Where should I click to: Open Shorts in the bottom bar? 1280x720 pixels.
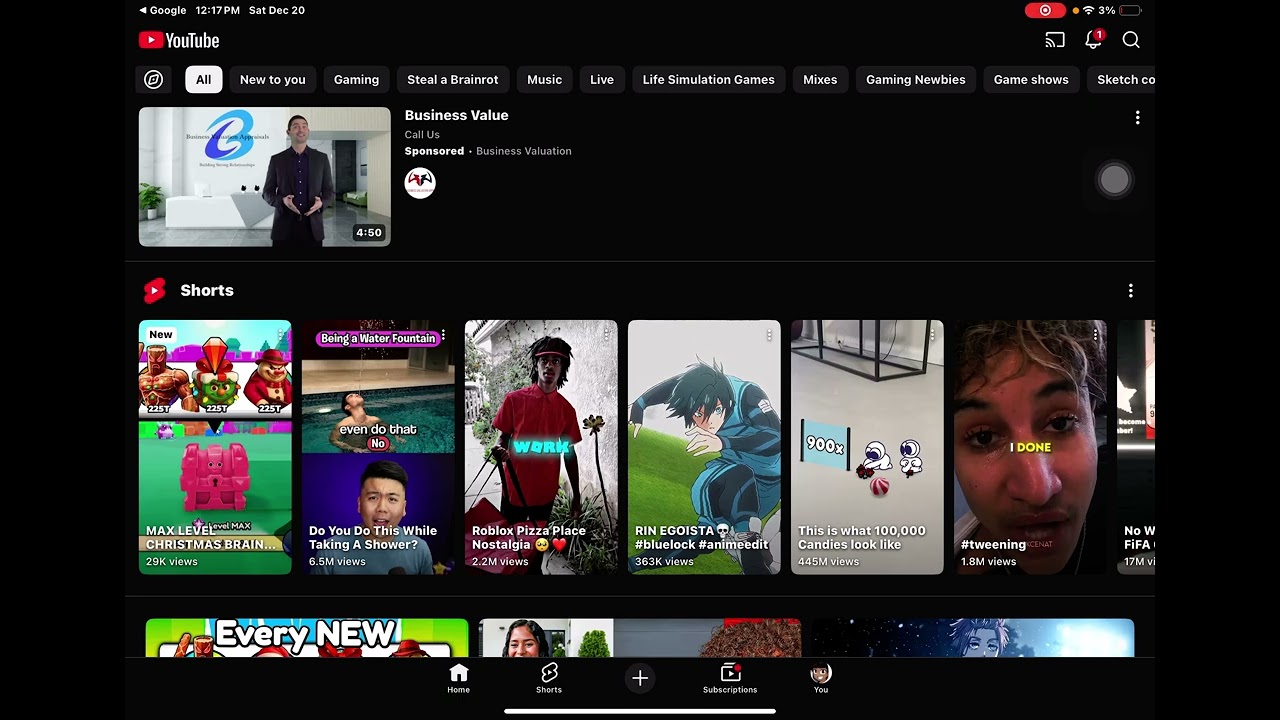click(549, 678)
